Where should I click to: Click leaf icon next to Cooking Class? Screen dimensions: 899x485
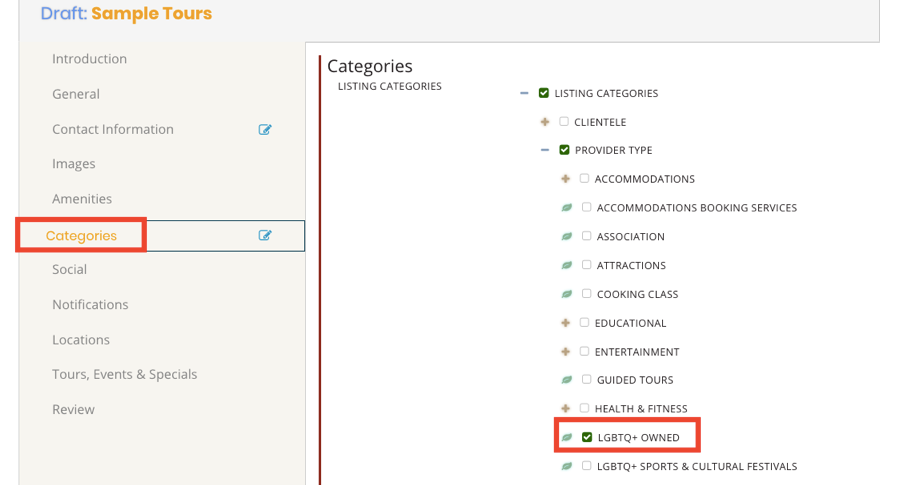click(x=566, y=294)
